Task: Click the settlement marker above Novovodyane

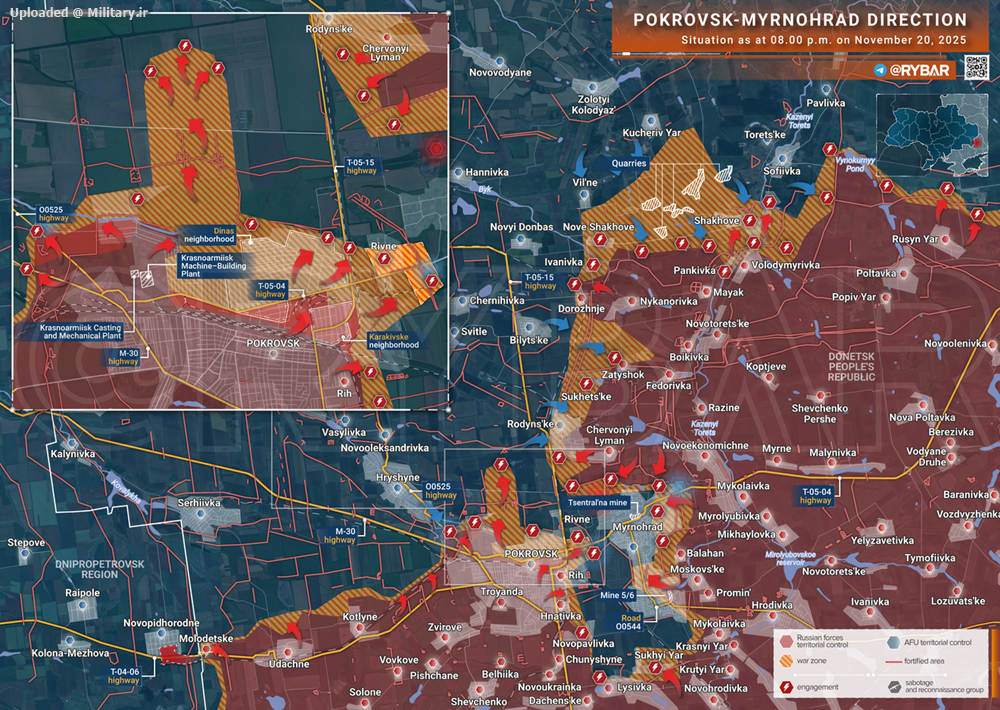Action: [x=500, y=60]
